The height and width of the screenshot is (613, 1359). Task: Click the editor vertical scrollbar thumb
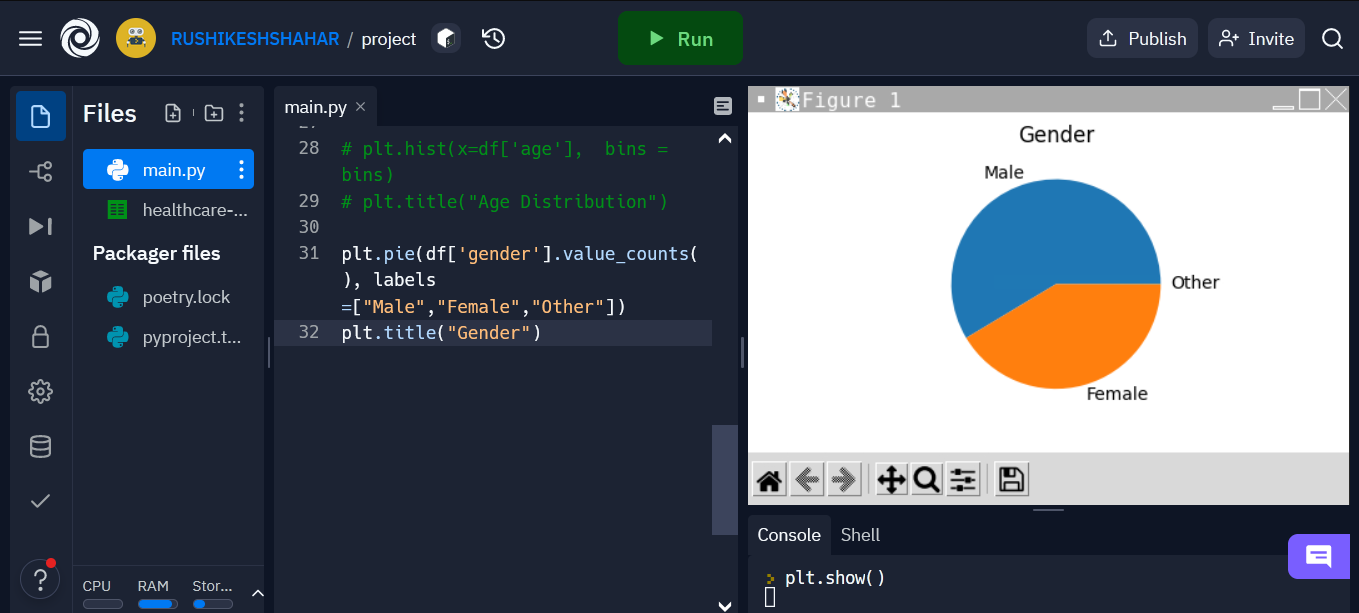725,480
